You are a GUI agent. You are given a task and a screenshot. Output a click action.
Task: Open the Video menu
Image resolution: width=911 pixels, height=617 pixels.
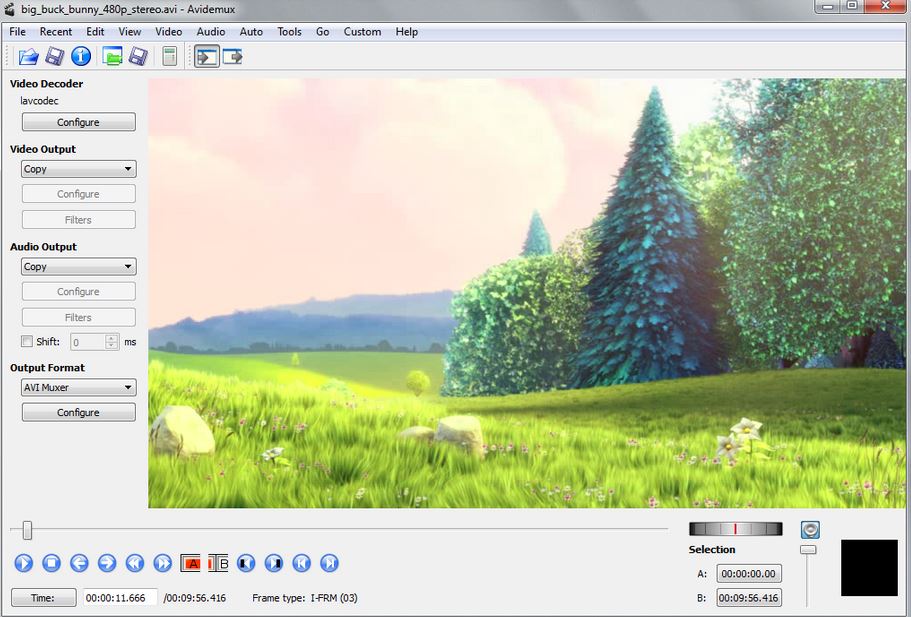point(168,32)
